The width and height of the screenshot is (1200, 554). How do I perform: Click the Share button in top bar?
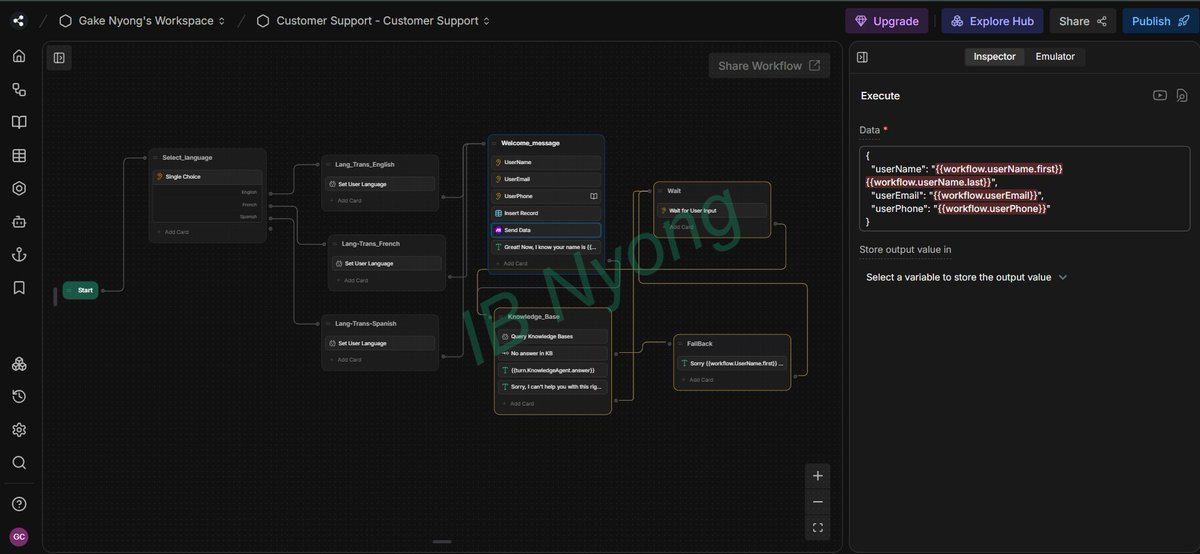coord(1083,21)
